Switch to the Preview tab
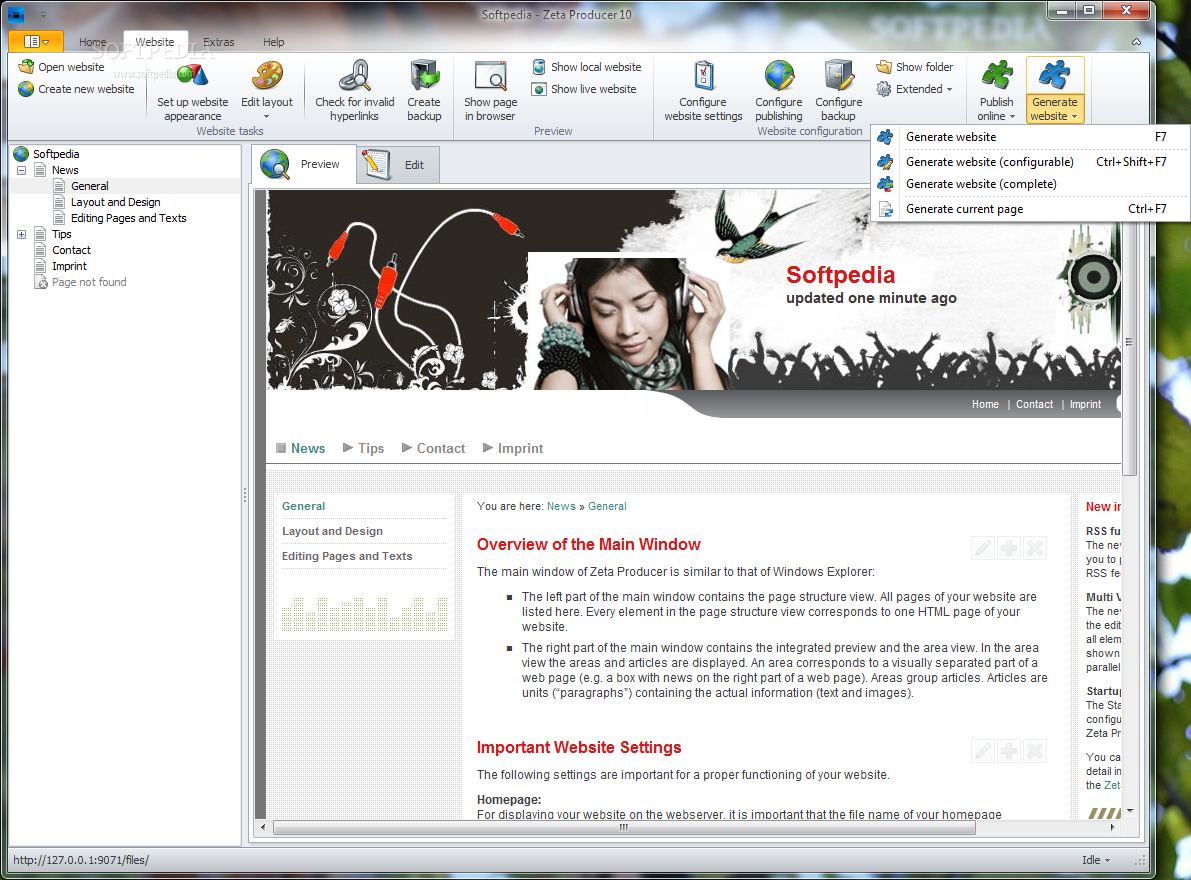This screenshot has height=880, width=1191. [x=303, y=164]
